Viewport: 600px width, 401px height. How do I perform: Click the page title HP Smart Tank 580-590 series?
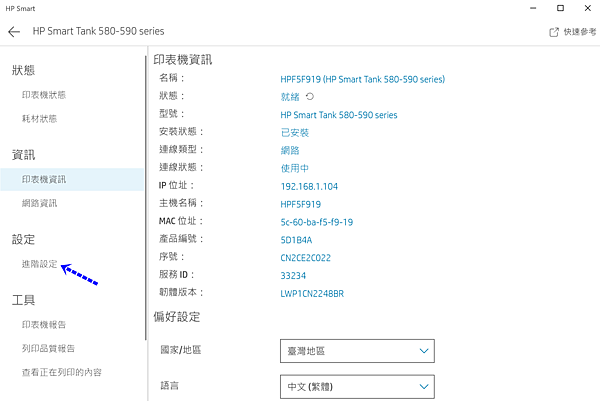[98, 31]
